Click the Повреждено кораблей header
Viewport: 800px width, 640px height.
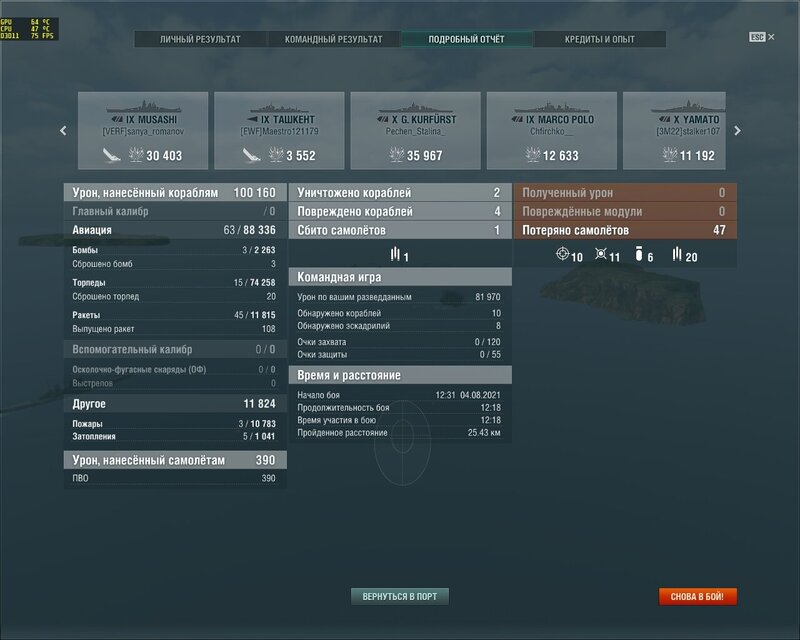click(x=400, y=211)
